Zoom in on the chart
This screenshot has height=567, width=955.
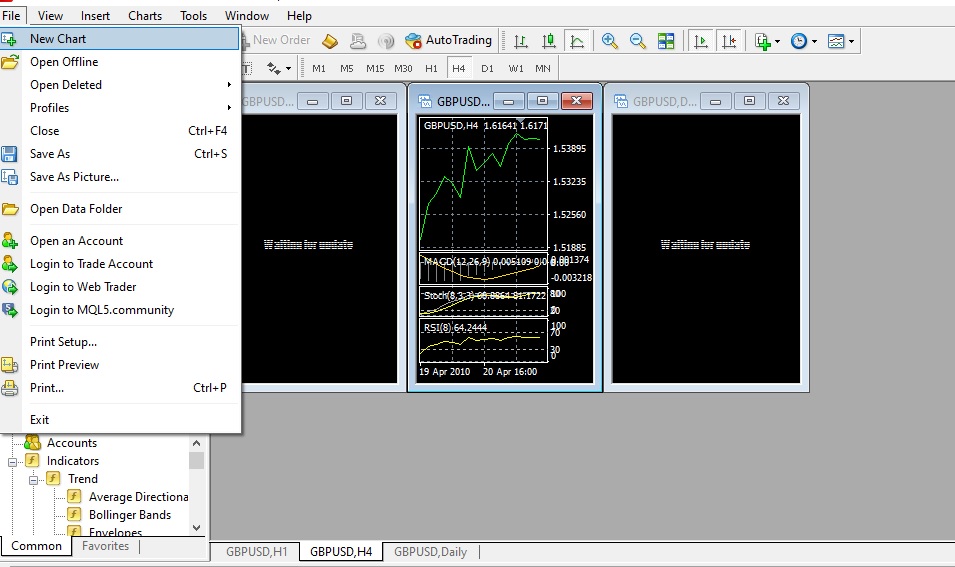609,41
